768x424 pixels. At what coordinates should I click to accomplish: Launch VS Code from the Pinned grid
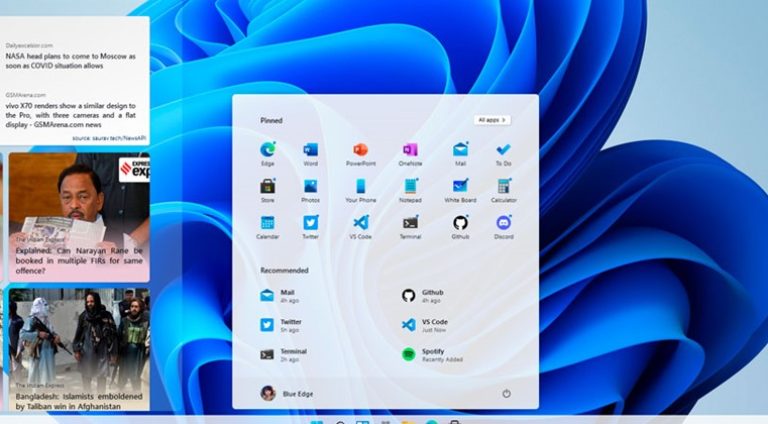(x=360, y=227)
